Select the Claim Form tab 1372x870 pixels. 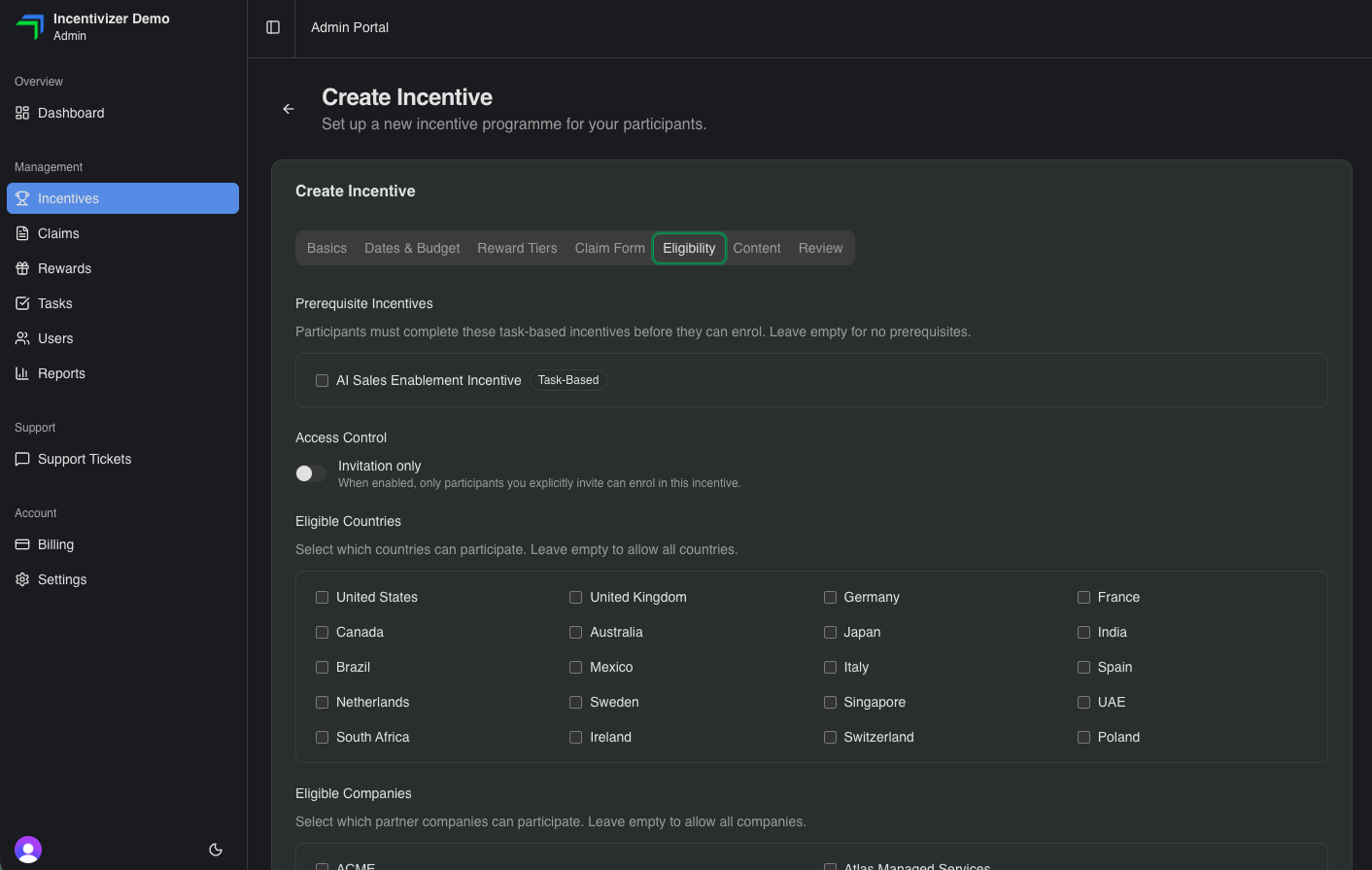coord(609,248)
